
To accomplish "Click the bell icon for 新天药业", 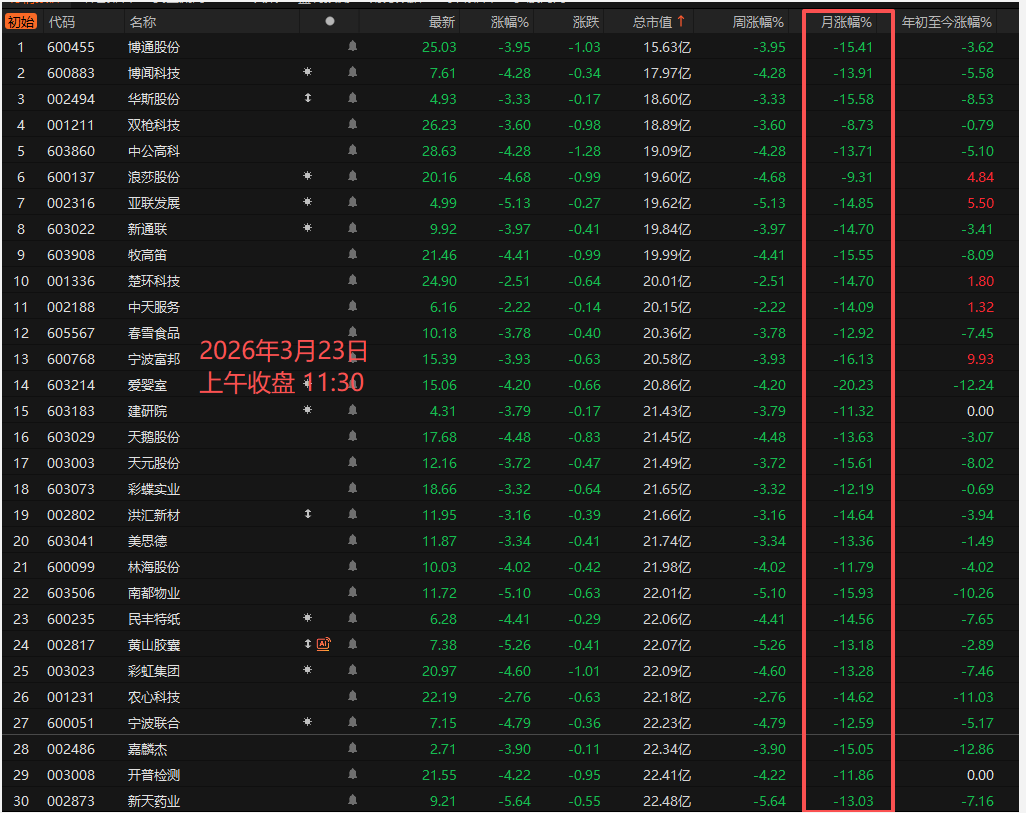I will [353, 800].
